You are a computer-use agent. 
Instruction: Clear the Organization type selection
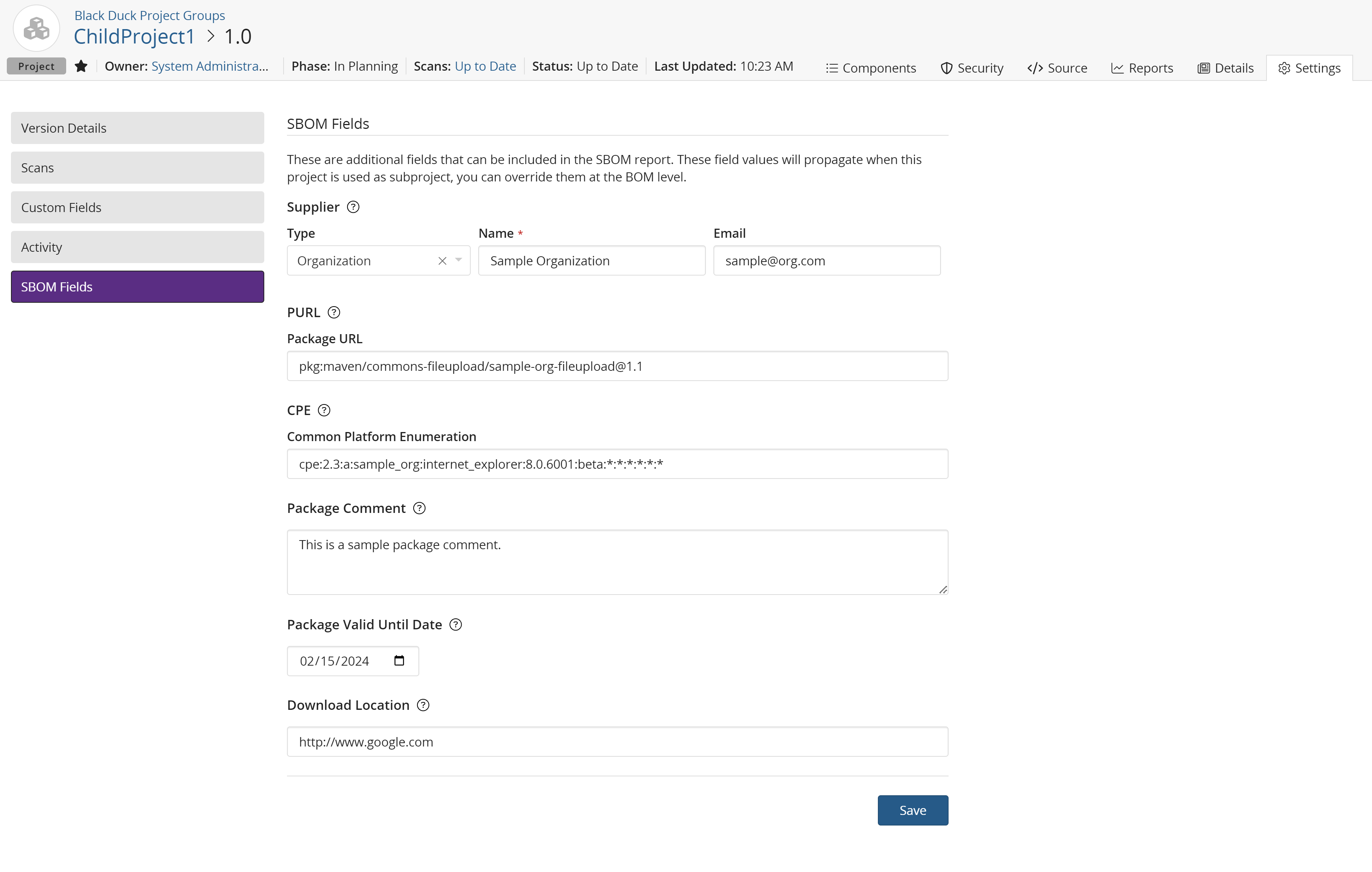[442, 260]
